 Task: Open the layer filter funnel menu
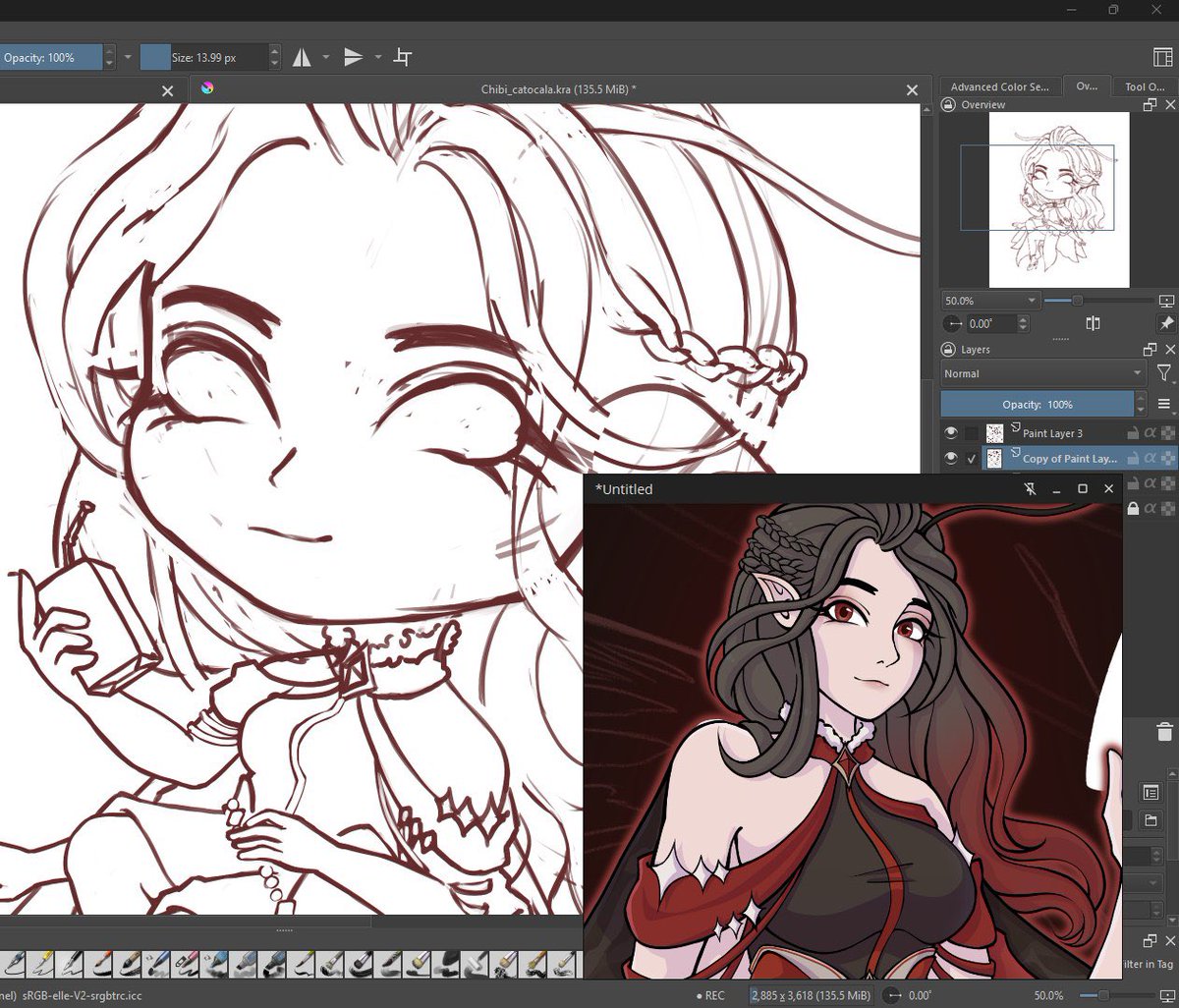pos(1164,373)
